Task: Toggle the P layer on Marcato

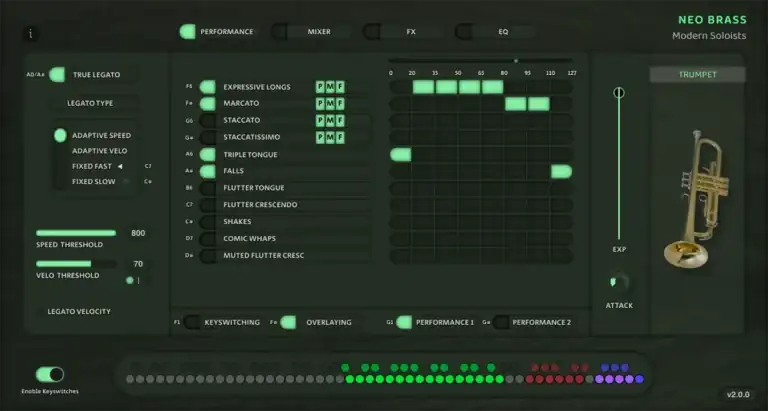Action: [x=320, y=104]
